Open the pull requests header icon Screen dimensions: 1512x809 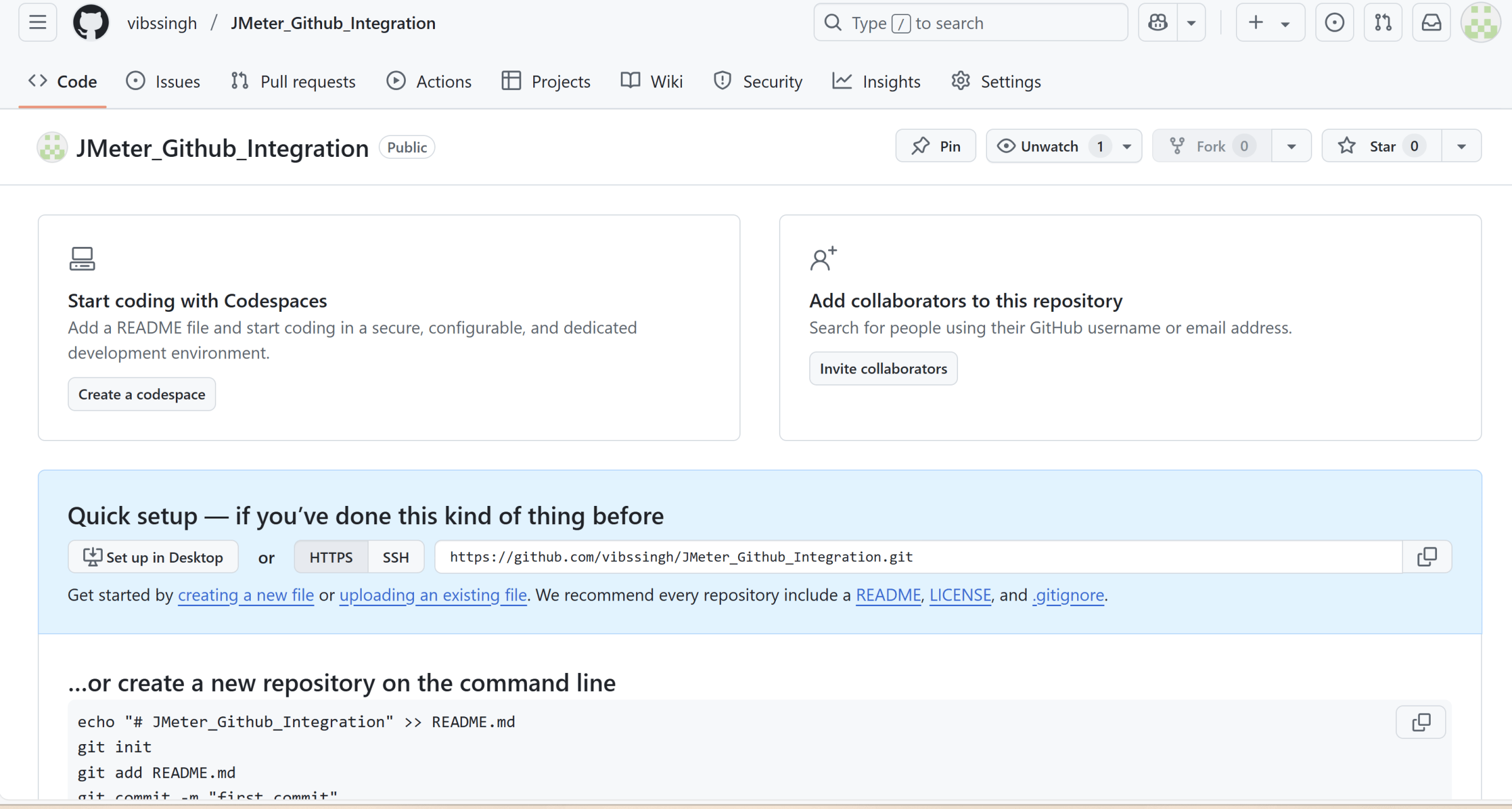(x=1383, y=23)
